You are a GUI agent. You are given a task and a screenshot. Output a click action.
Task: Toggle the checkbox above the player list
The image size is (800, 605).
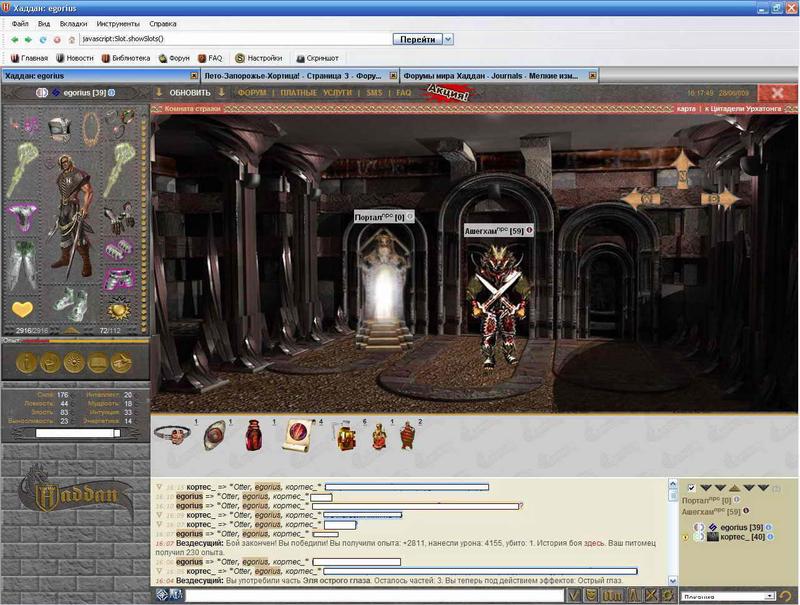691,488
